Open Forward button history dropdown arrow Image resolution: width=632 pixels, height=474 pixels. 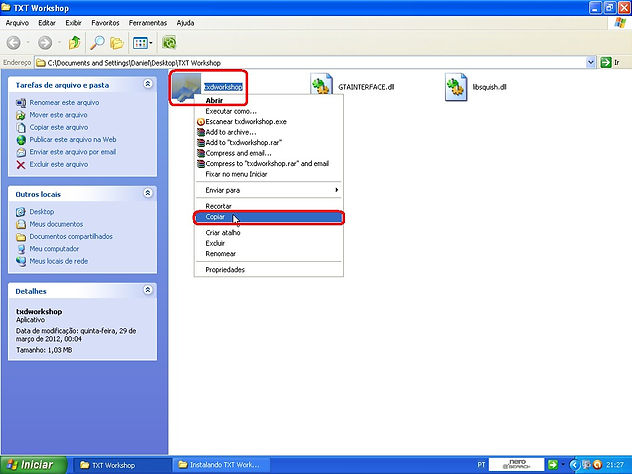pyautogui.click(x=59, y=43)
